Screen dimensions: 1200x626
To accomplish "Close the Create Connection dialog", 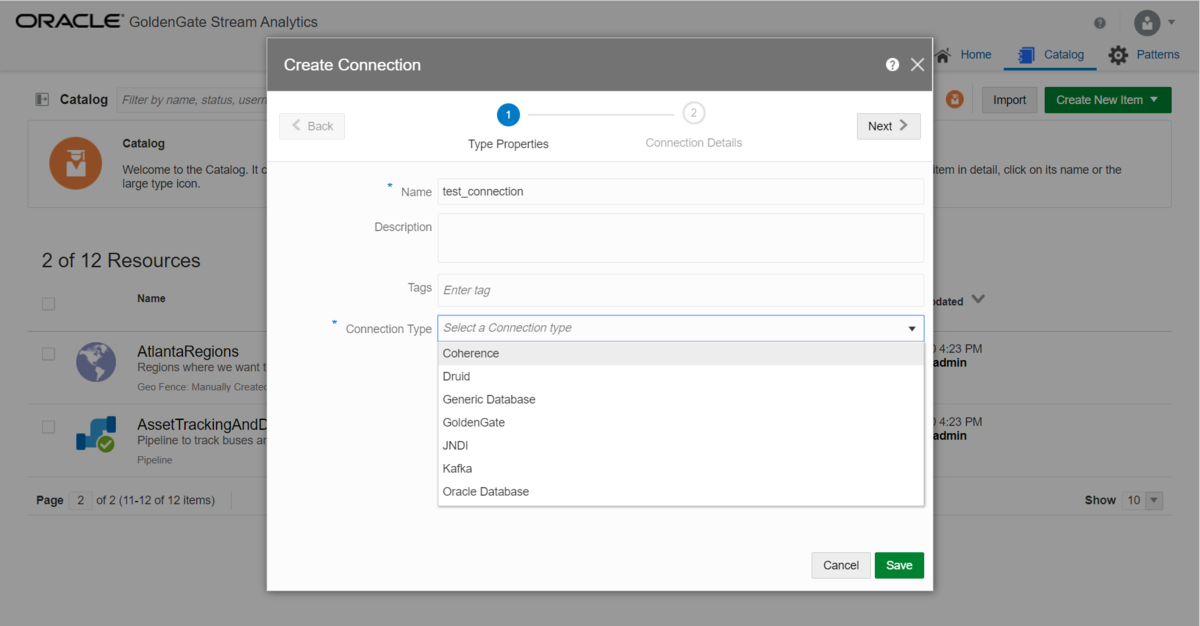I will [917, 65].
